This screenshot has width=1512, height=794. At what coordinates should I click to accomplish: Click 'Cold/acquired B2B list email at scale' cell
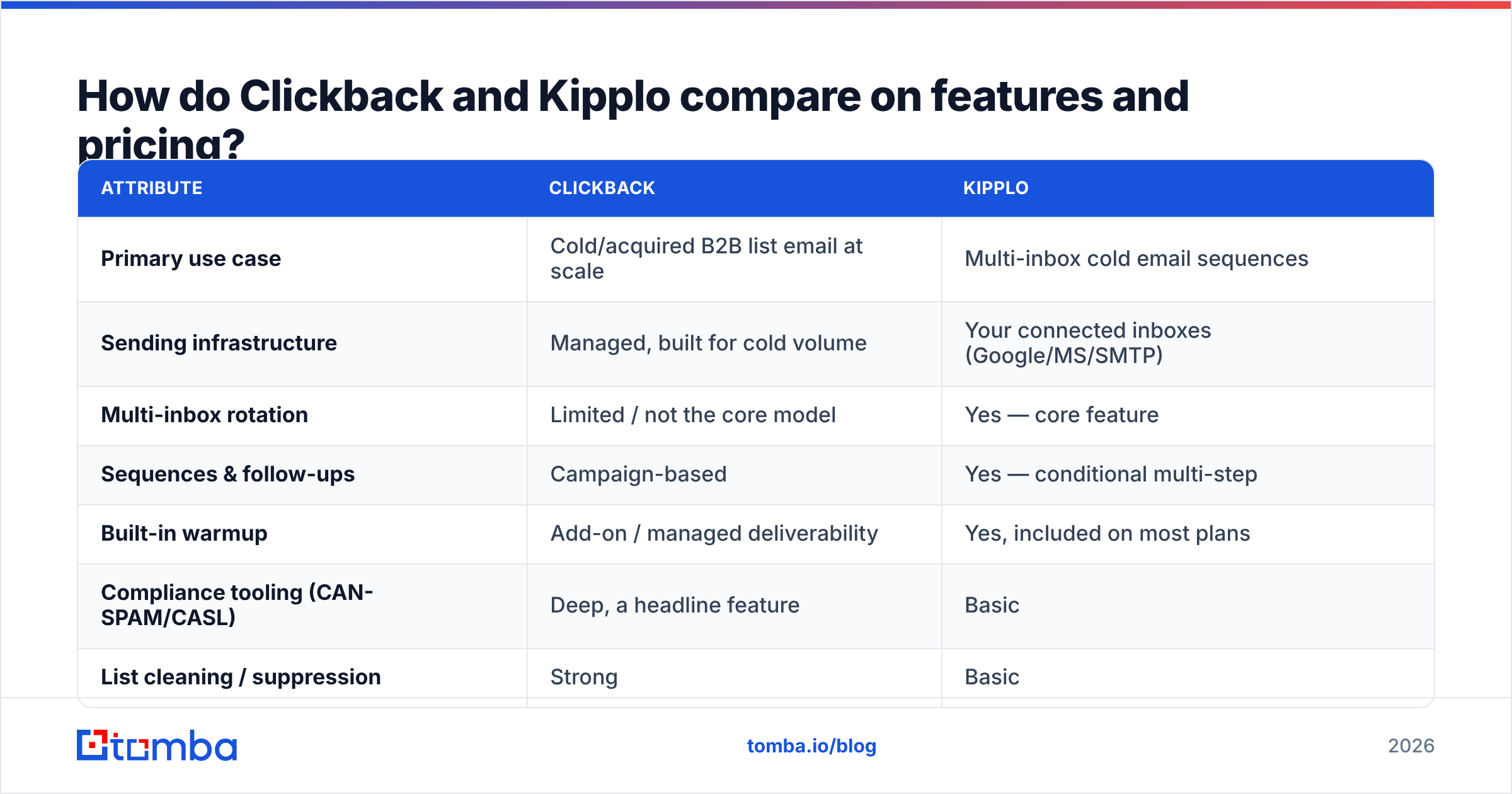click(706, 258)
